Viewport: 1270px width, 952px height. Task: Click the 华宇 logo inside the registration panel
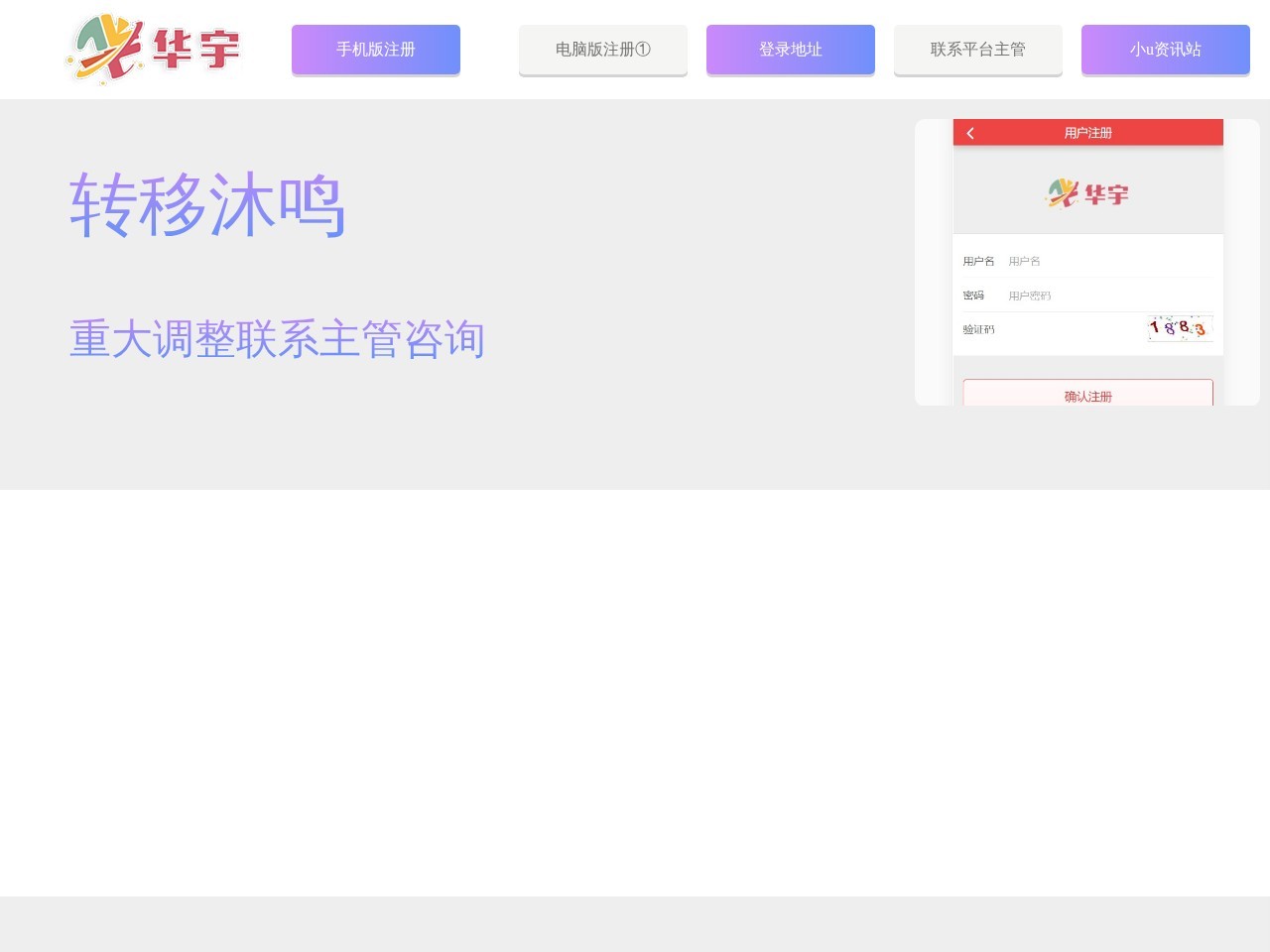1087,193
